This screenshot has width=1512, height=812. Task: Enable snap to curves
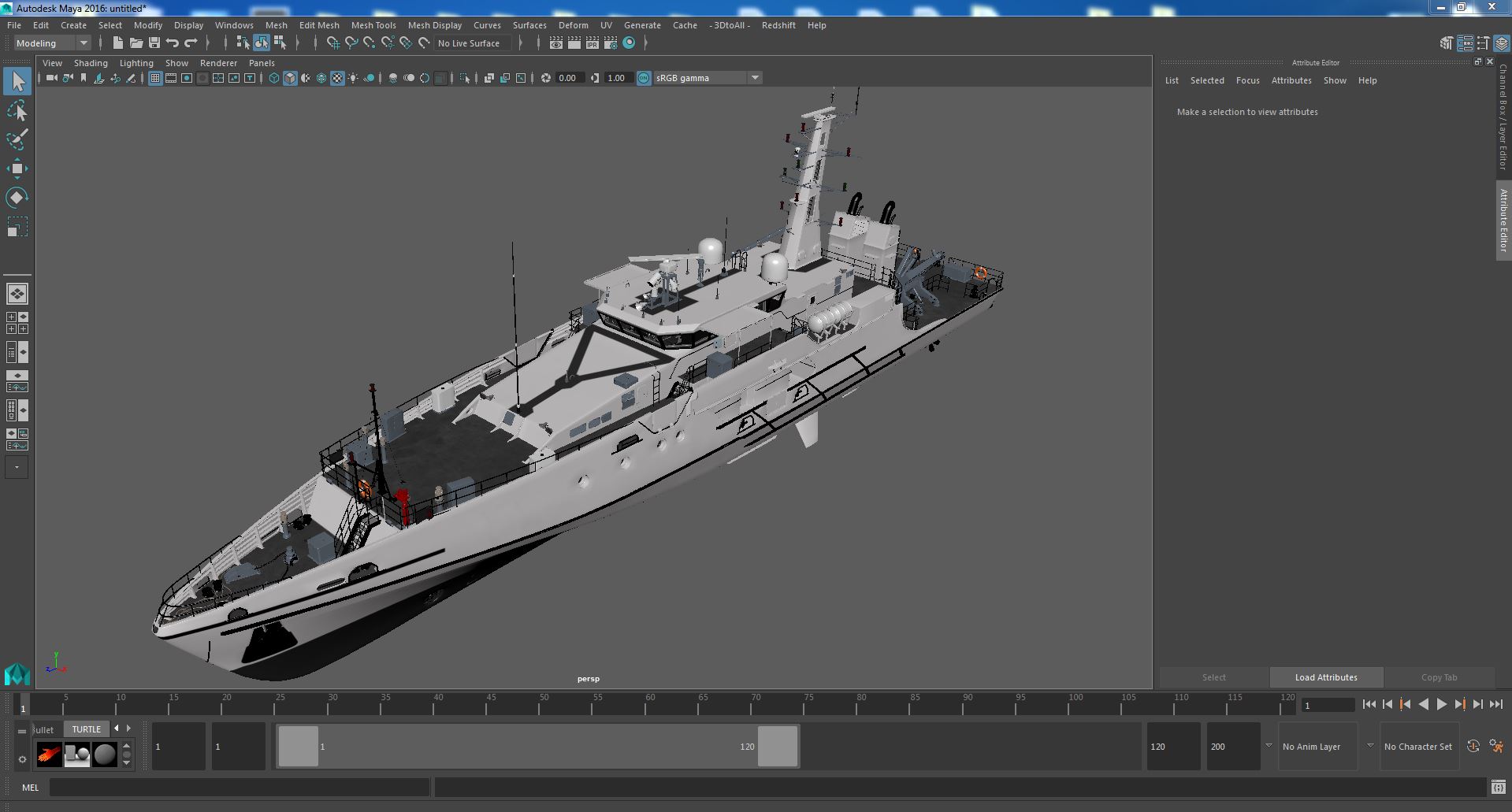click(x=351, y=43)
